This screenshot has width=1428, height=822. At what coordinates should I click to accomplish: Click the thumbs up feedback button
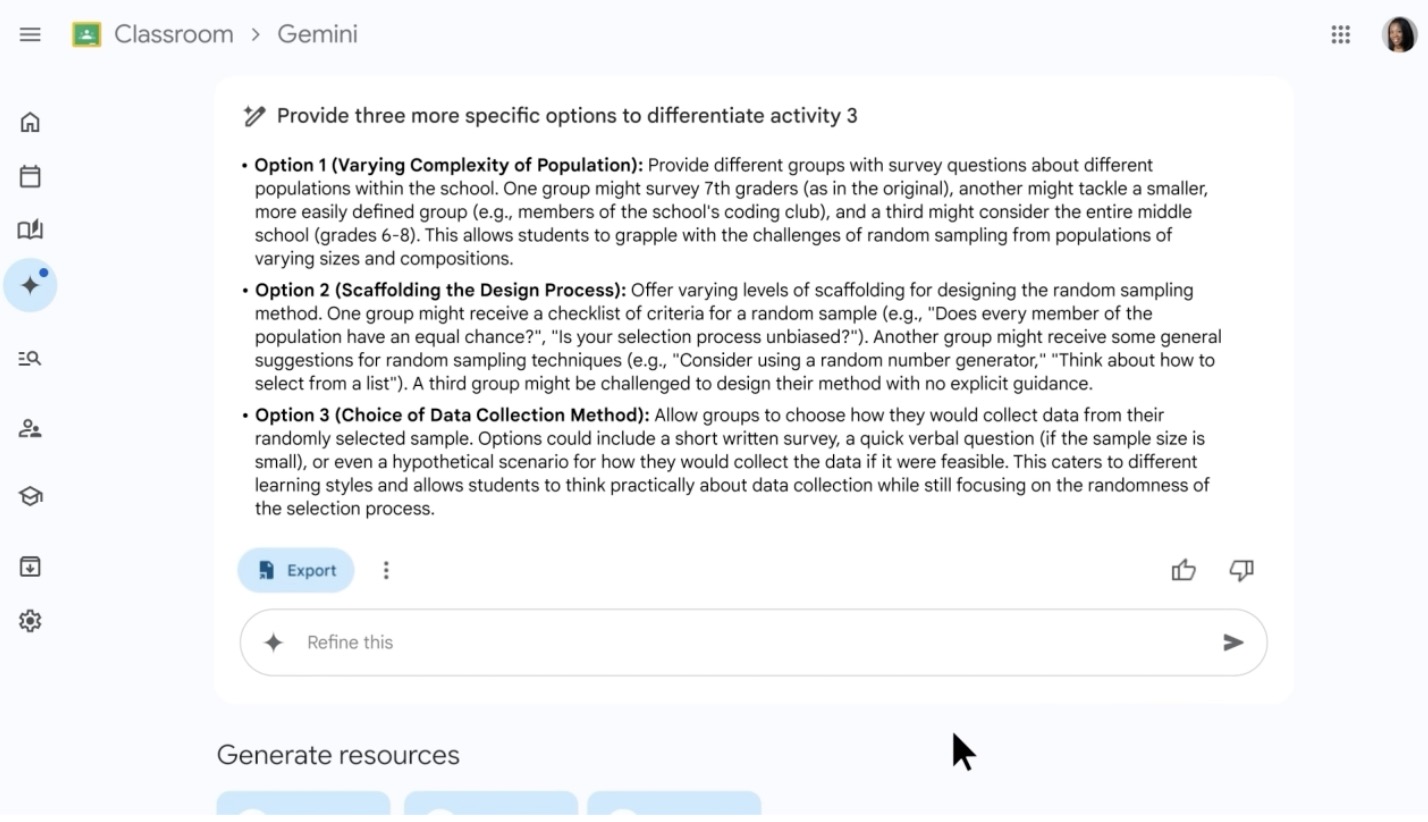click(x=1184, y=570)
